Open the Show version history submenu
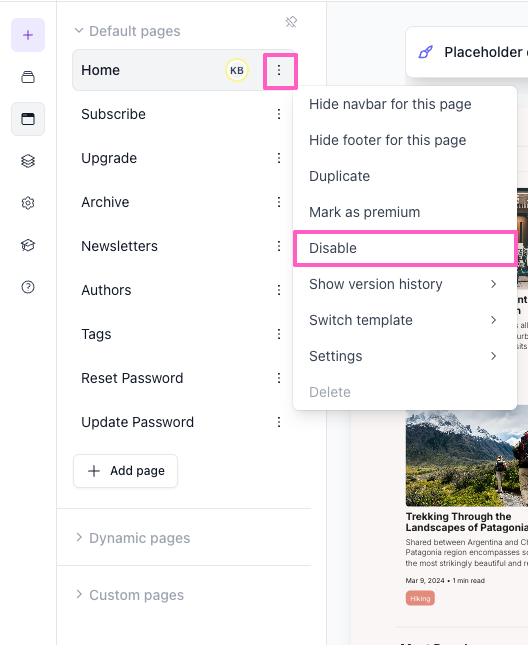This screenshot has height=645, width=528. 405,284
